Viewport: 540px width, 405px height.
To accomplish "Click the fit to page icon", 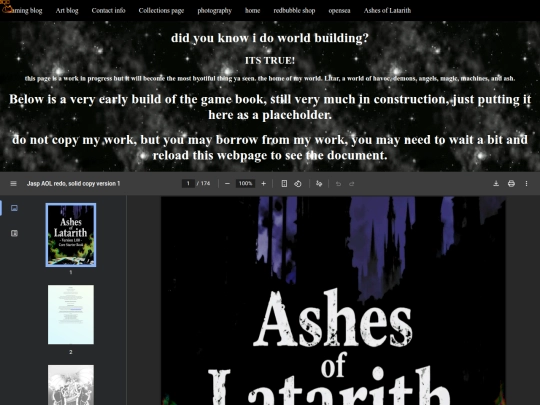I will (284, 184).
